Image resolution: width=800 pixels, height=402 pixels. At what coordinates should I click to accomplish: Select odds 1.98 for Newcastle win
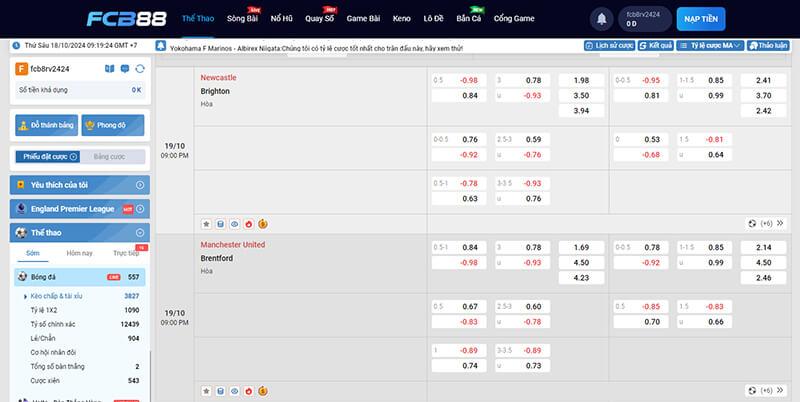coord(581,80)
